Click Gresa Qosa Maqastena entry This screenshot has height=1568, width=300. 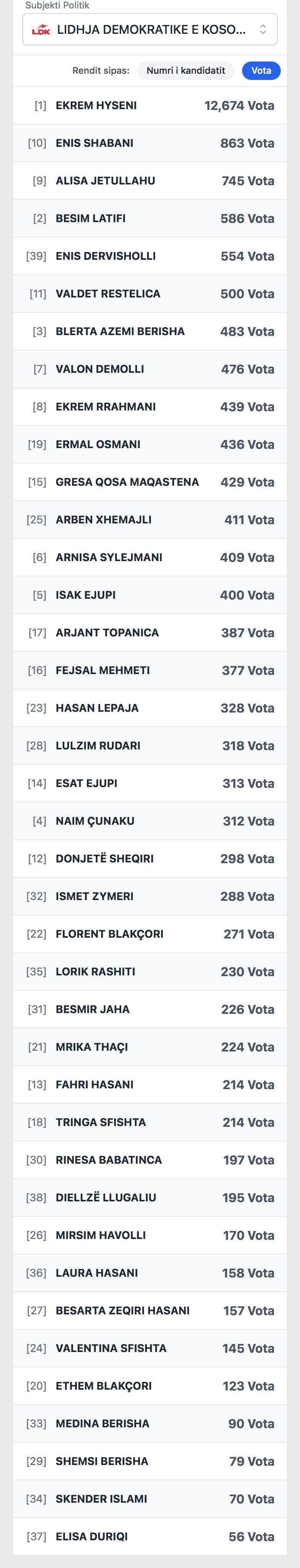pyautogui.click(x=150, y=483)
